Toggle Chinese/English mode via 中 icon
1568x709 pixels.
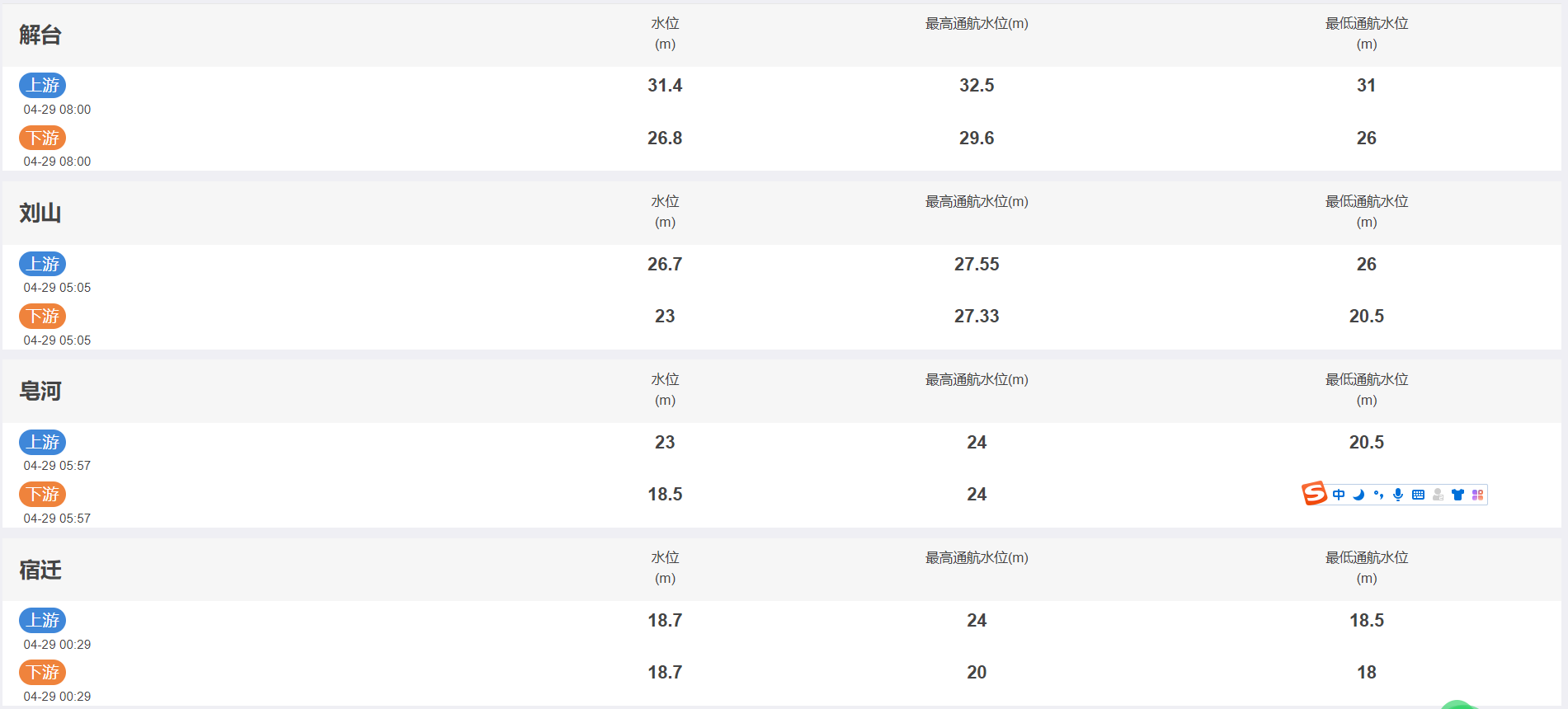tap(1339, 495)
